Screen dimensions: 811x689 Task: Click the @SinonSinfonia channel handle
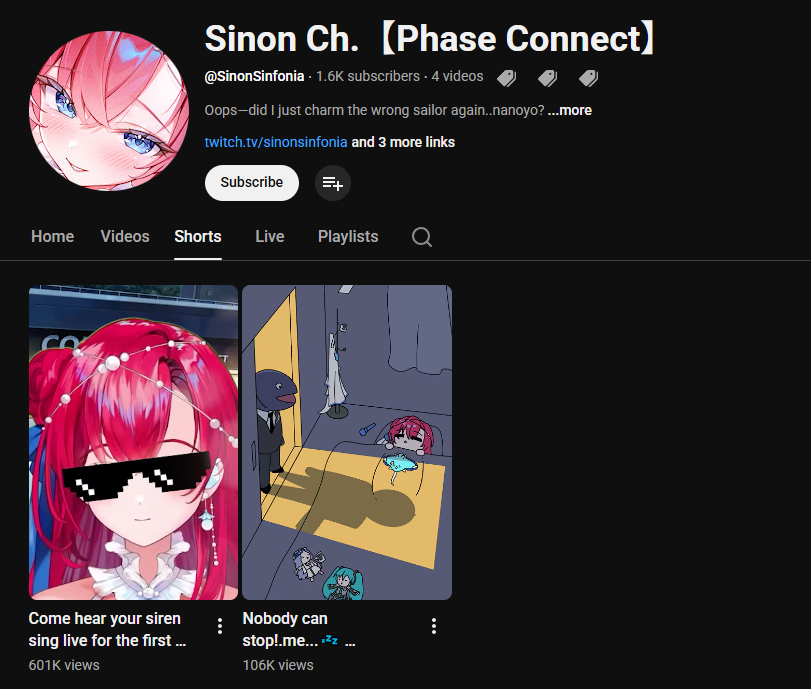click(254, 77)
